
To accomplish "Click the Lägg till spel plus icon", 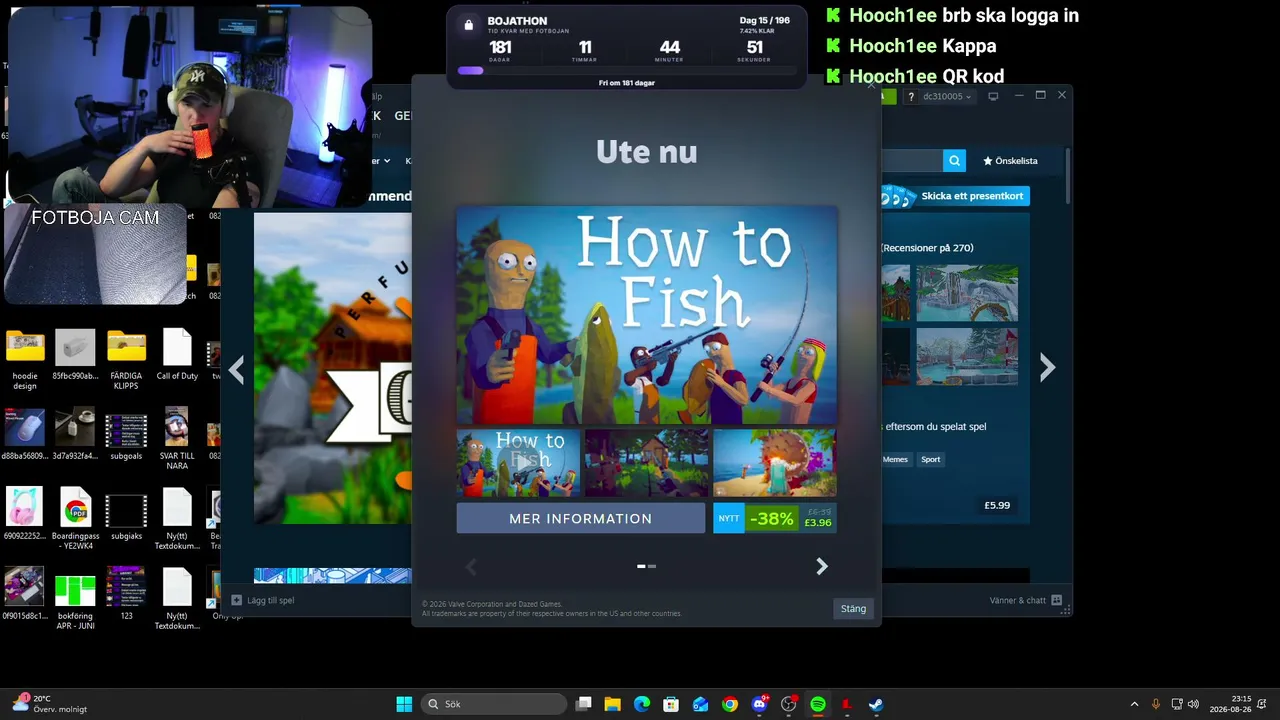I will pos(237,600).
